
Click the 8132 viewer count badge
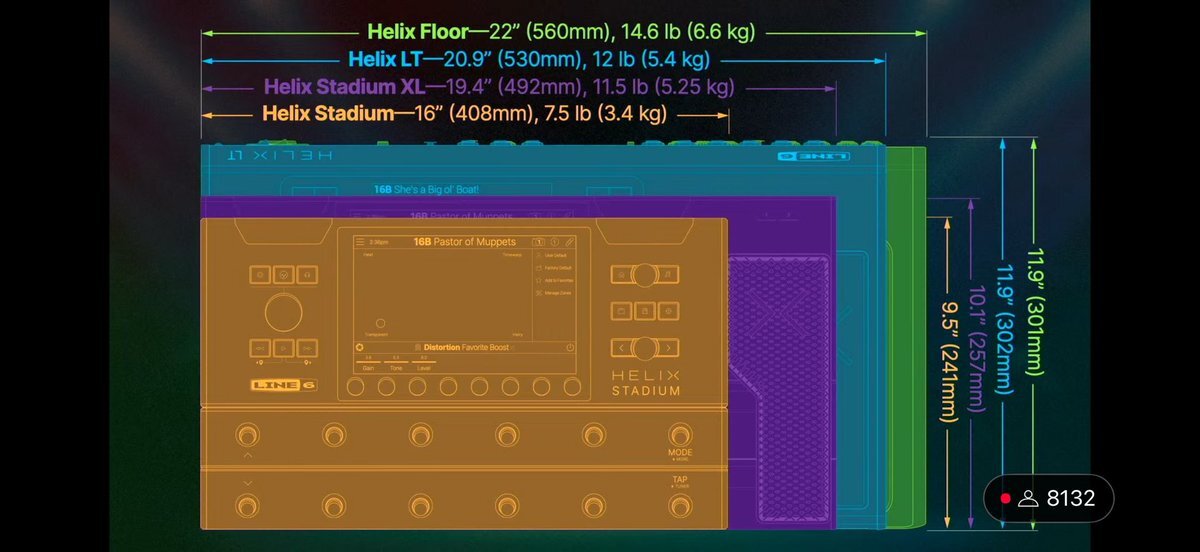[1050, 498]
